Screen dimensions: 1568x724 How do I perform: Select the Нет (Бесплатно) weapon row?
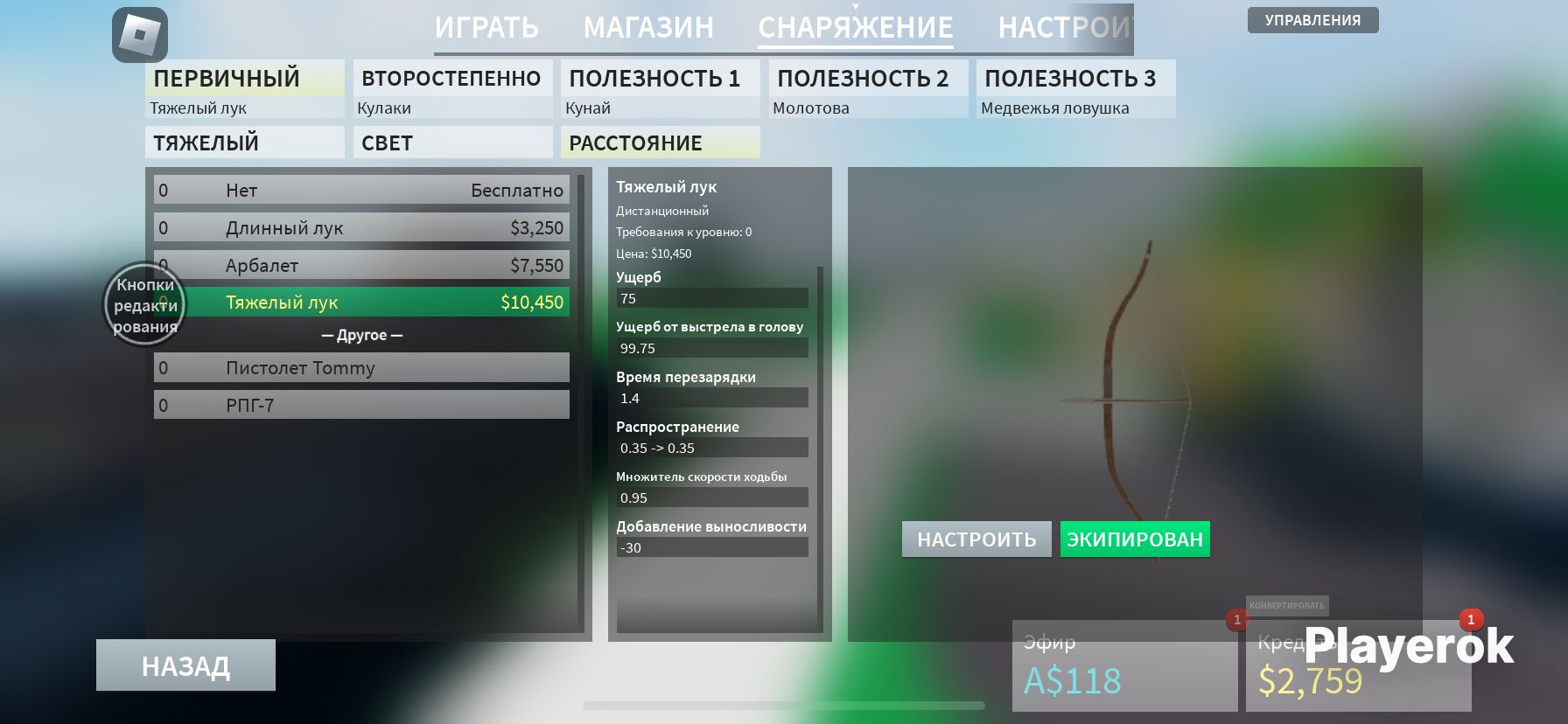click(361, 190)
